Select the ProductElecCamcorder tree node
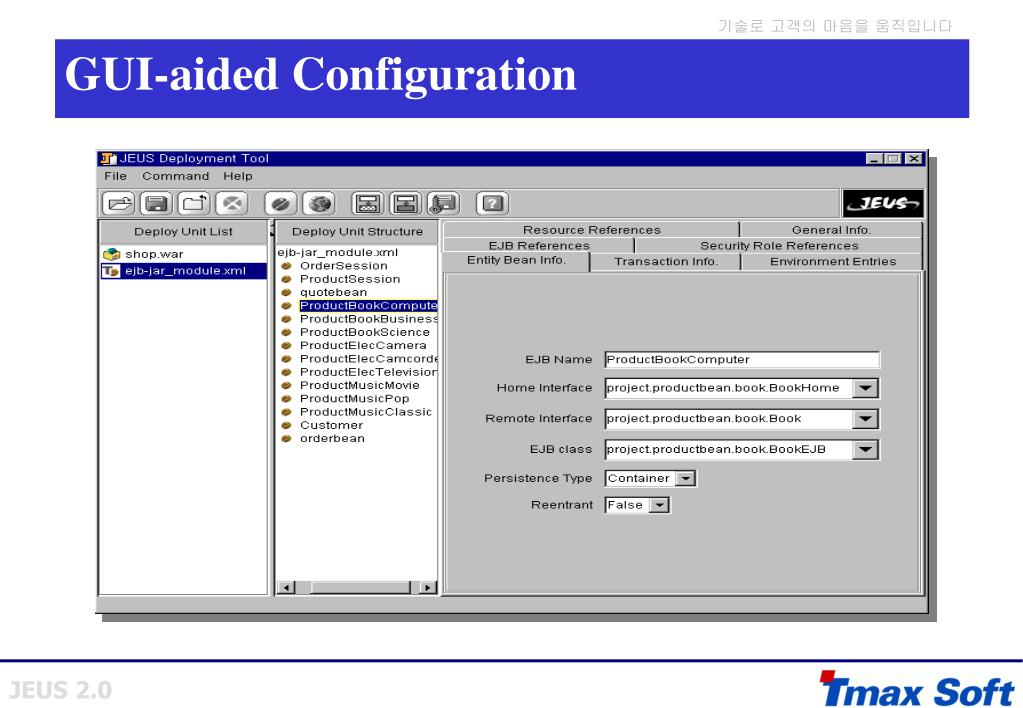The width and height of the screenshot is (1023, 708). [x=368, y=359]
